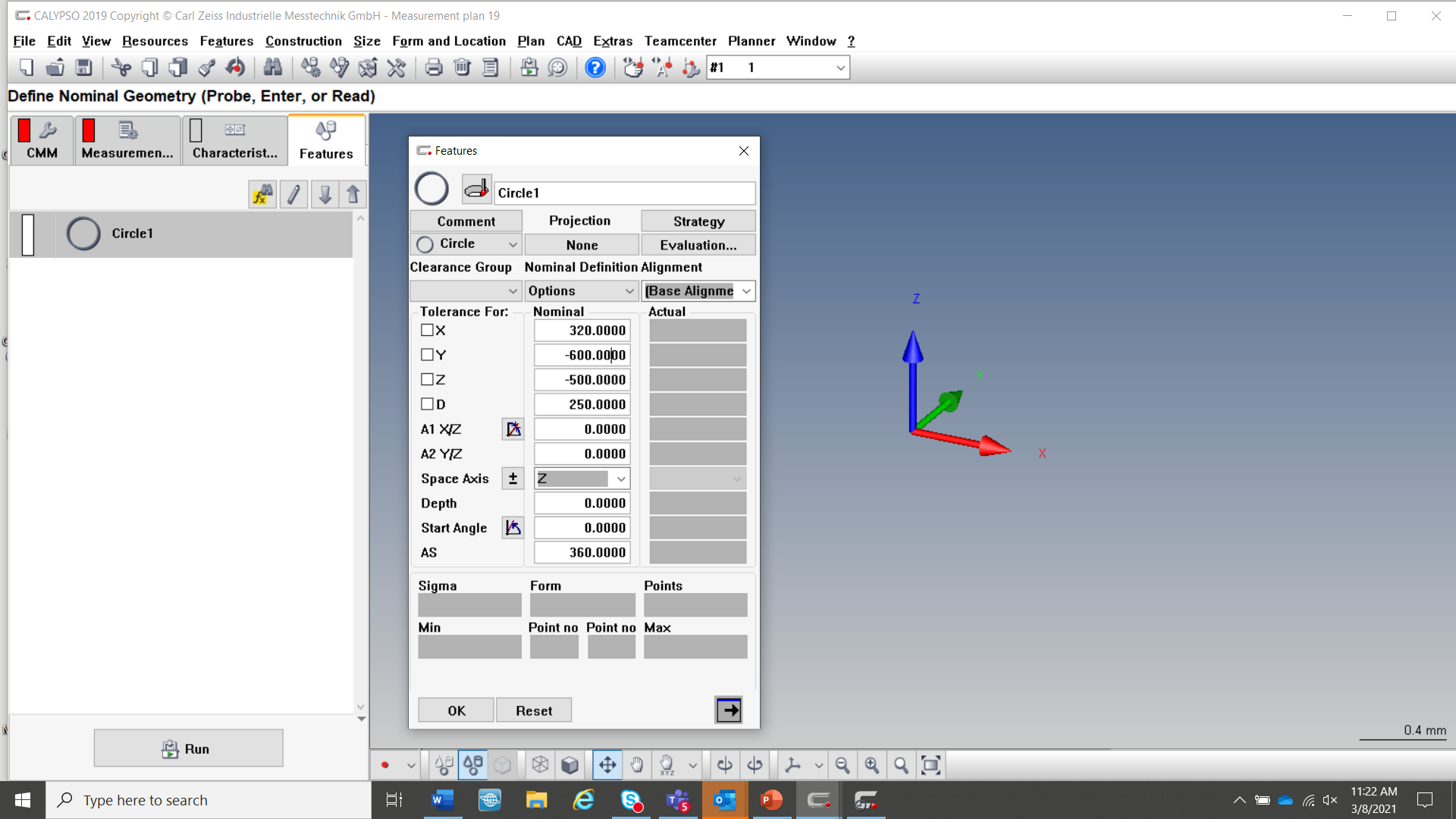
Task: Select the Pan hand tool in CAD toolbar
Action: tap(637, 764)
